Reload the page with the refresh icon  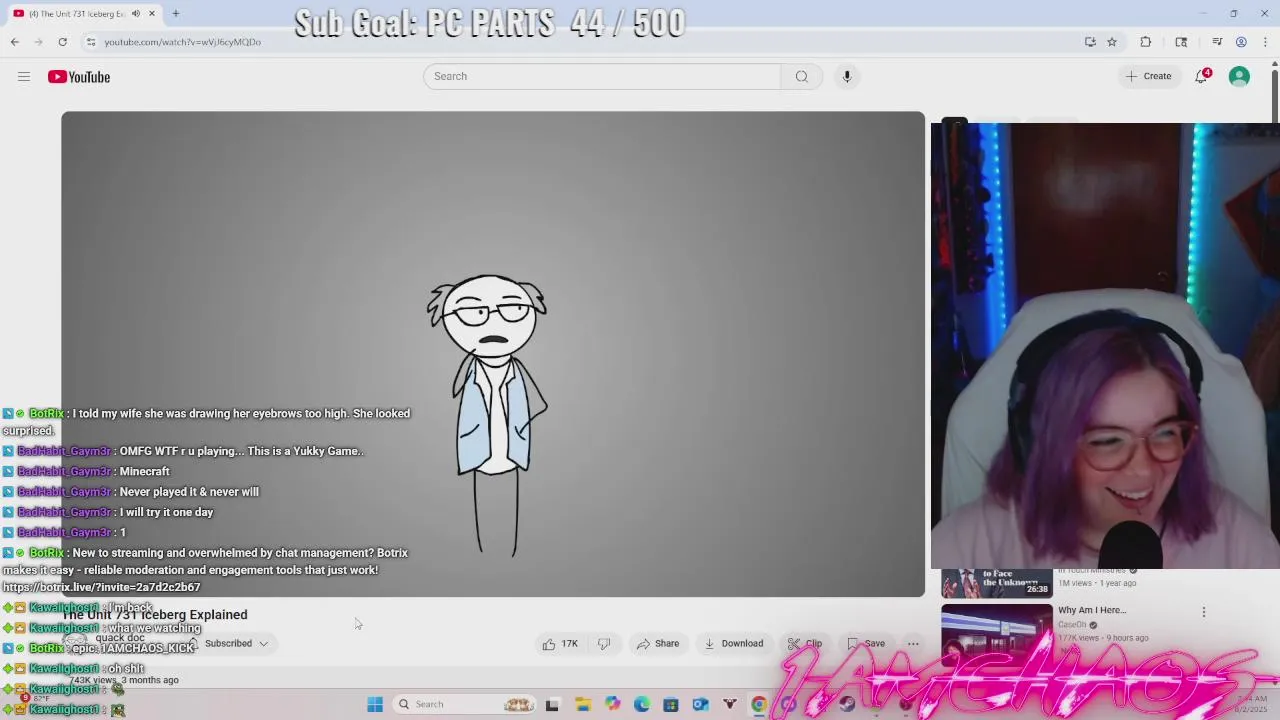point(62,42)
